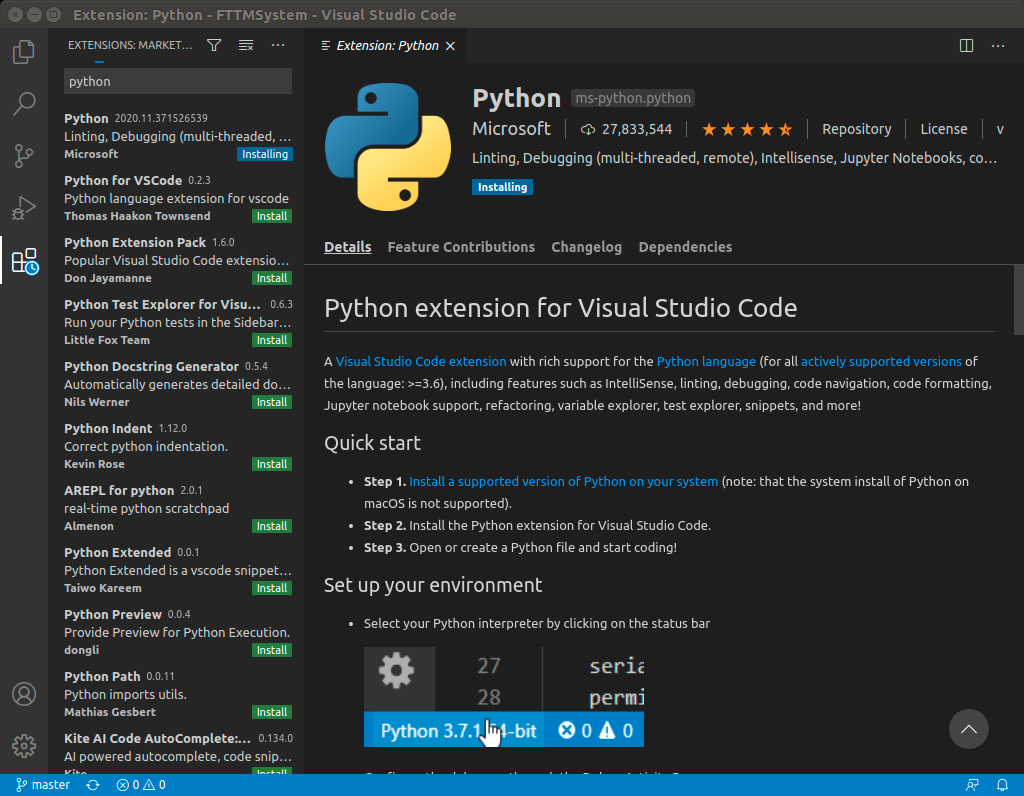
Task: Install Python Extended extension
Action: [272, 588]
